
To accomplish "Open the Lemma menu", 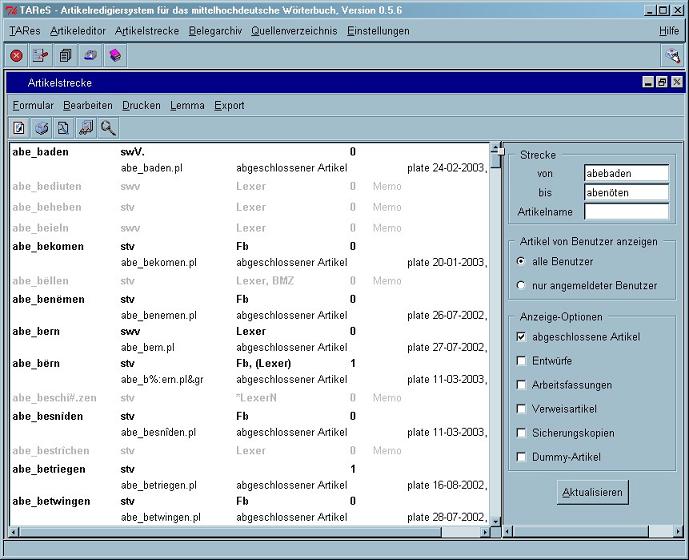I will click(187, 105).
